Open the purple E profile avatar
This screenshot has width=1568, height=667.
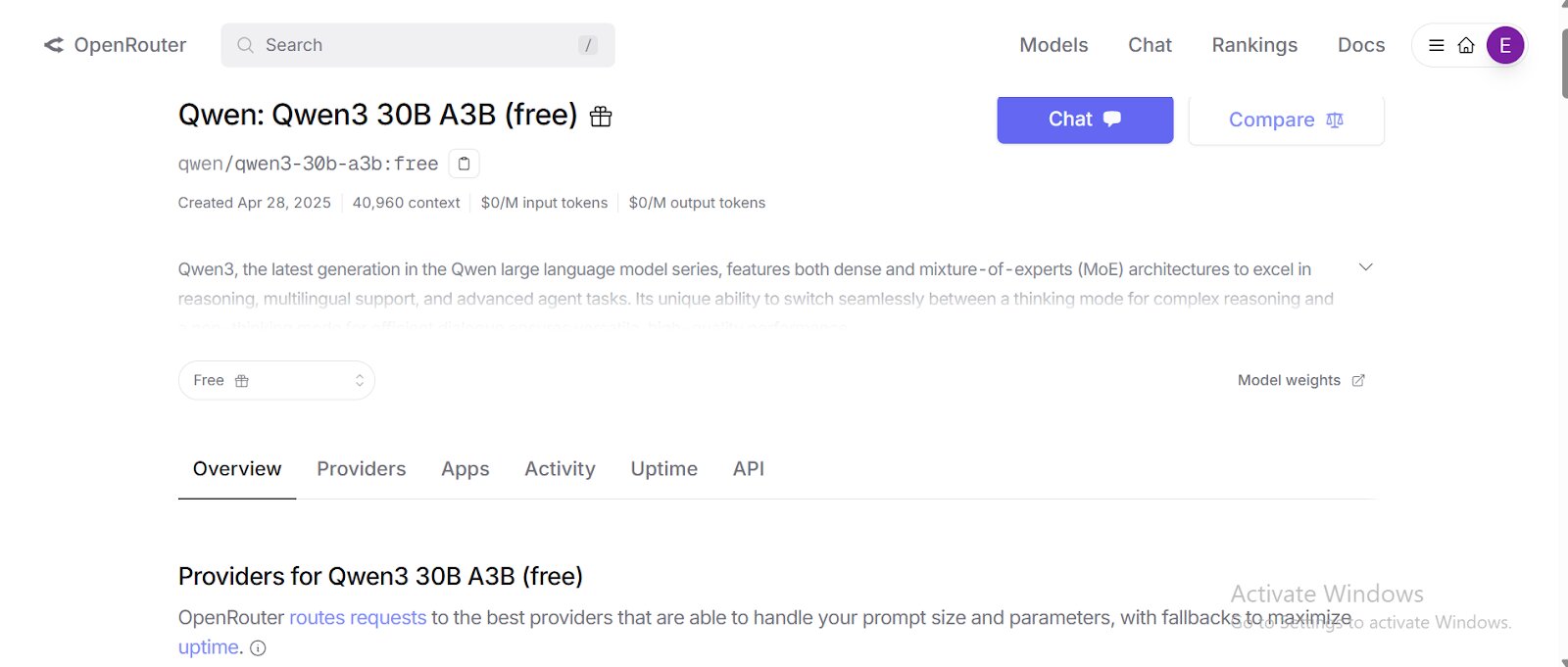coord(1505,45)
